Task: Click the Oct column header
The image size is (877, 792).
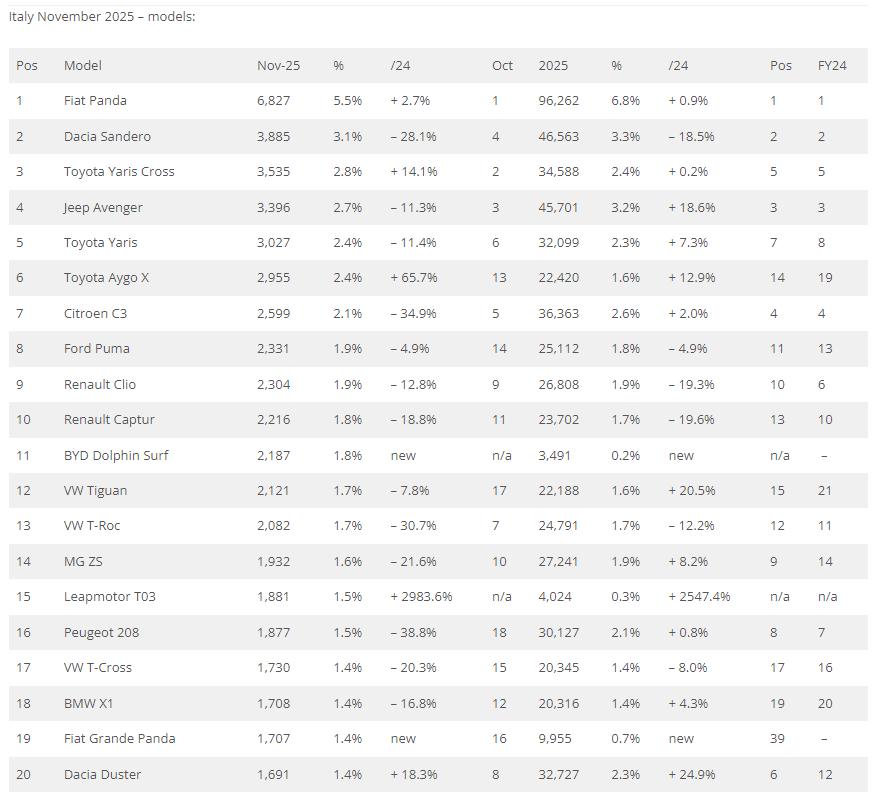Action: [502, 65]
